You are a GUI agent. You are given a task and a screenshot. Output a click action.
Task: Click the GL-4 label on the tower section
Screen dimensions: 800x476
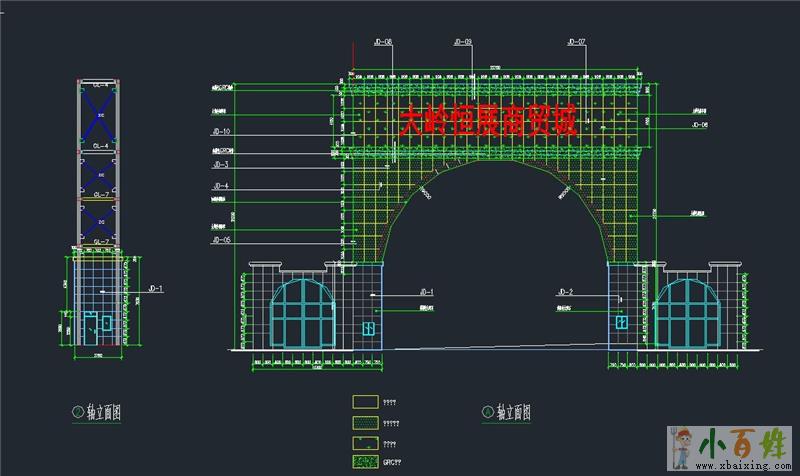tap(101, 146)
